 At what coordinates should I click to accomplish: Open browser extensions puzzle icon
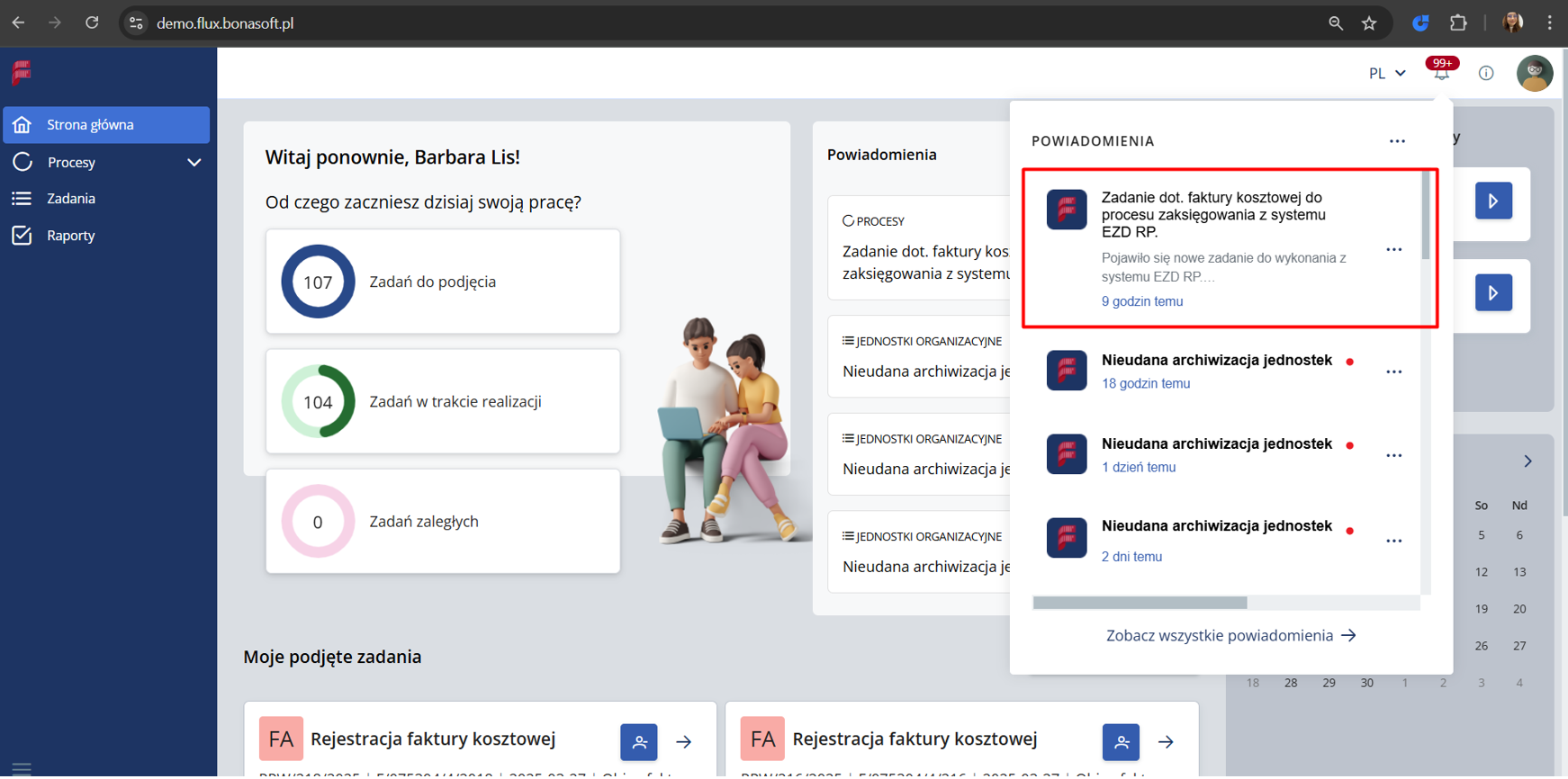[1458, 23]
